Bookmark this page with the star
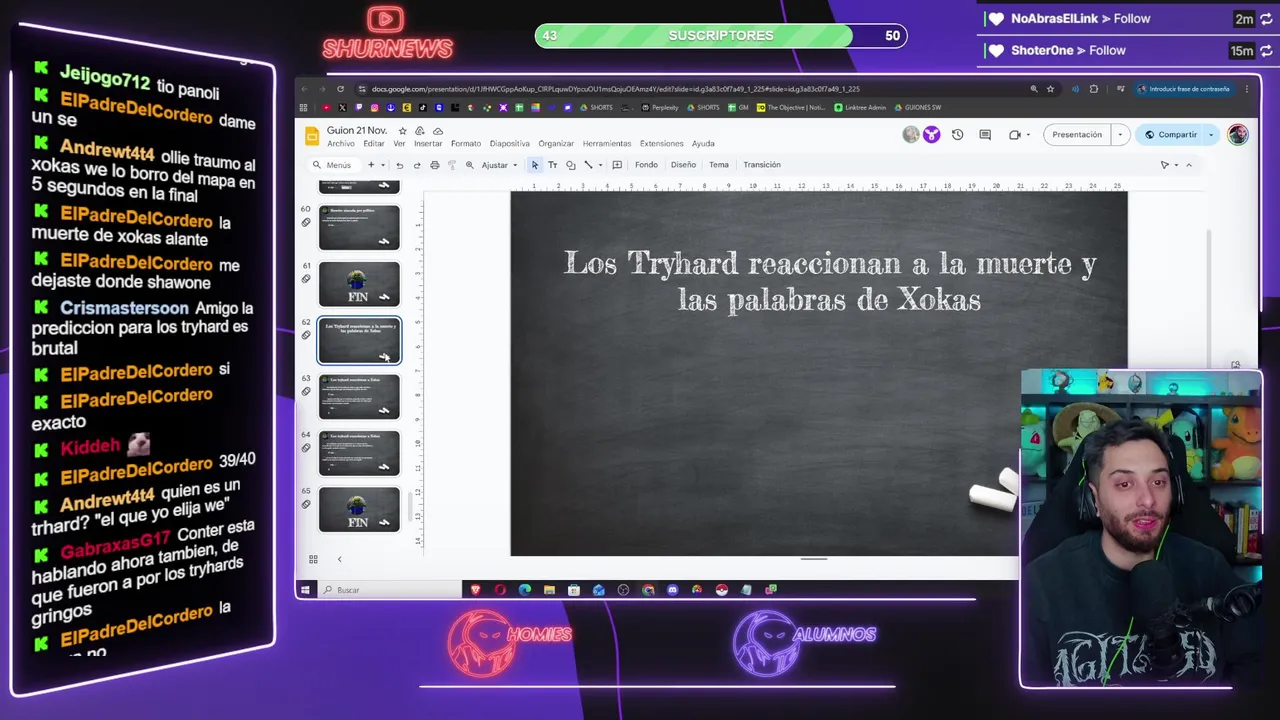The image size is (1280, 720). point(1050,89)
